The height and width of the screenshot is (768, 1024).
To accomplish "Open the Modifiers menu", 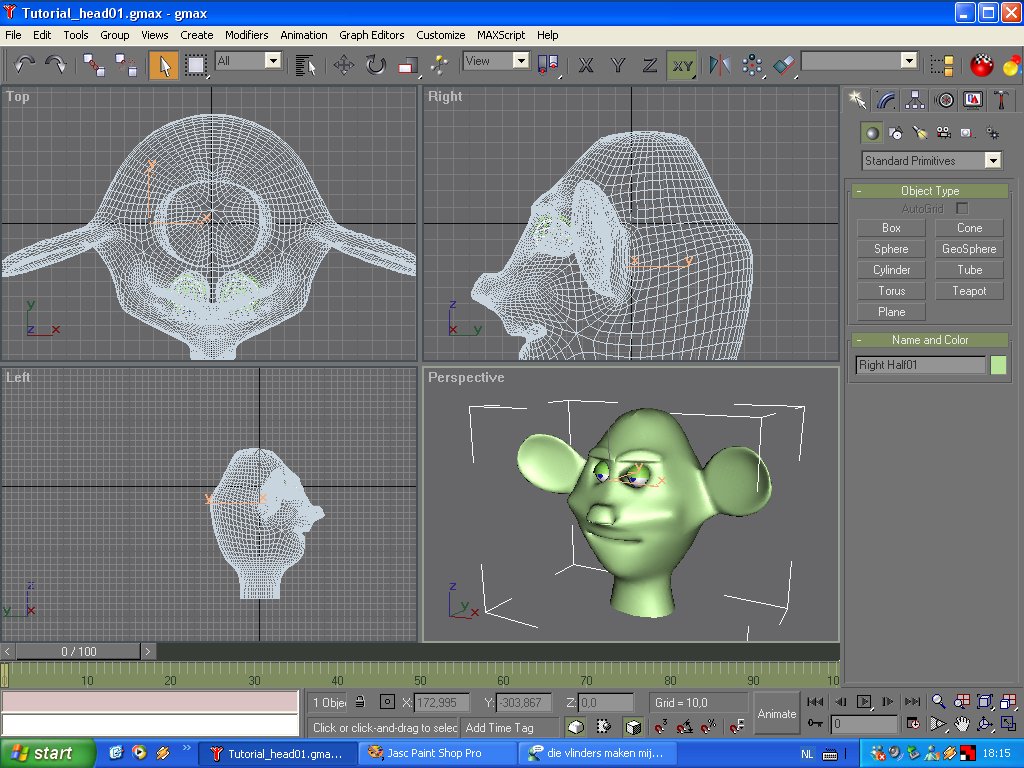I will (x=246, y=35).
